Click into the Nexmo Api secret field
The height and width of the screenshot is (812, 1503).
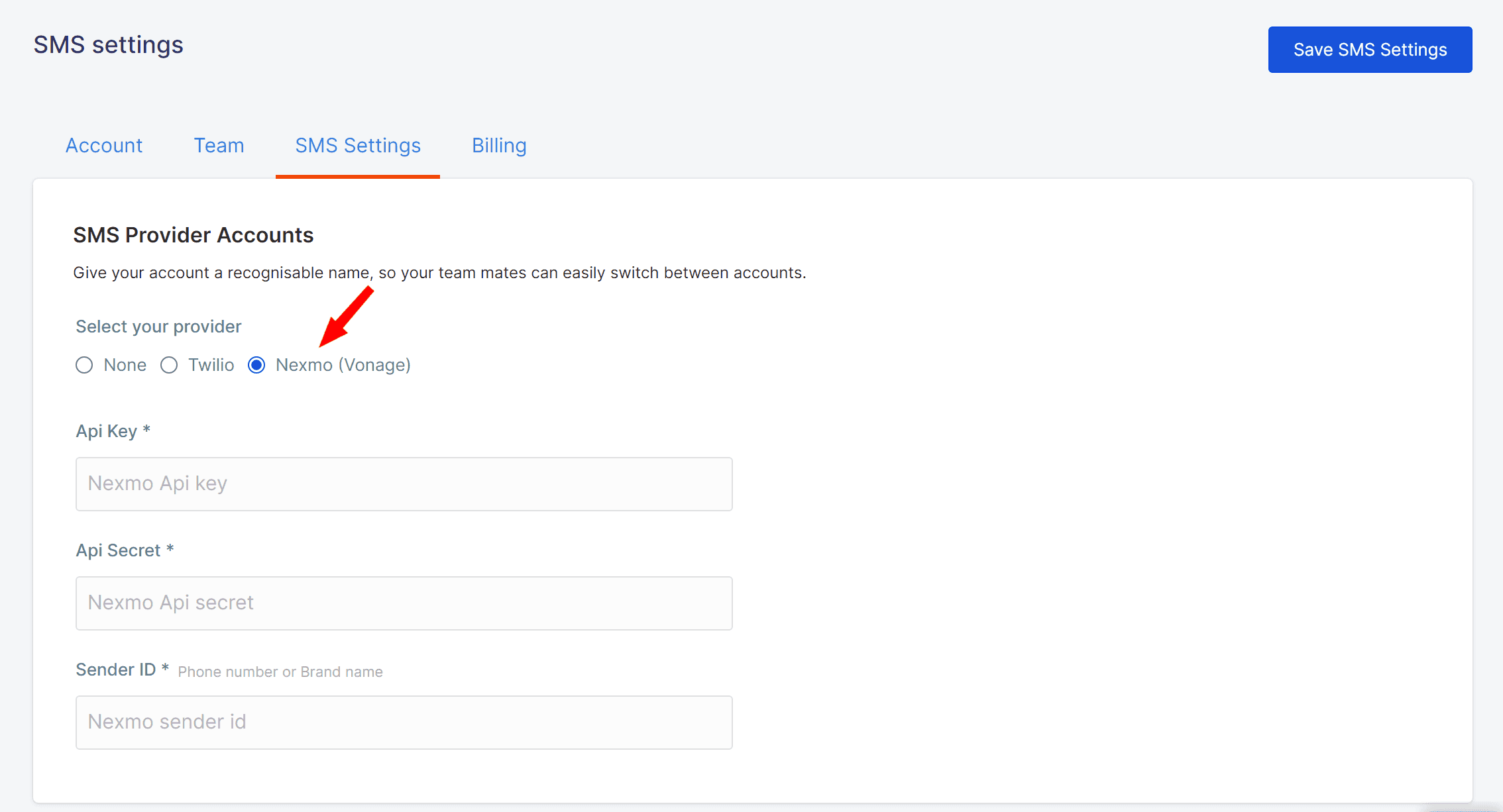pos(404,603)
